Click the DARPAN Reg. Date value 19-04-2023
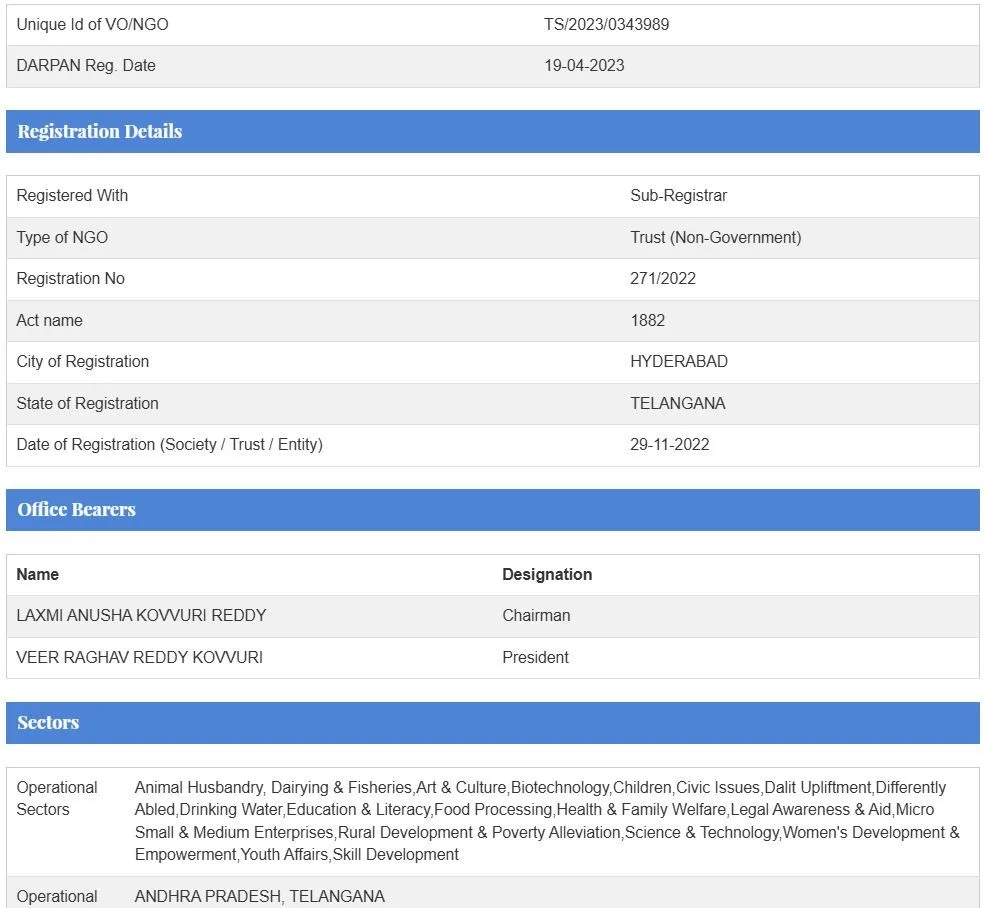Viewport: 984px width, 908px height. [x=584, y=65]
